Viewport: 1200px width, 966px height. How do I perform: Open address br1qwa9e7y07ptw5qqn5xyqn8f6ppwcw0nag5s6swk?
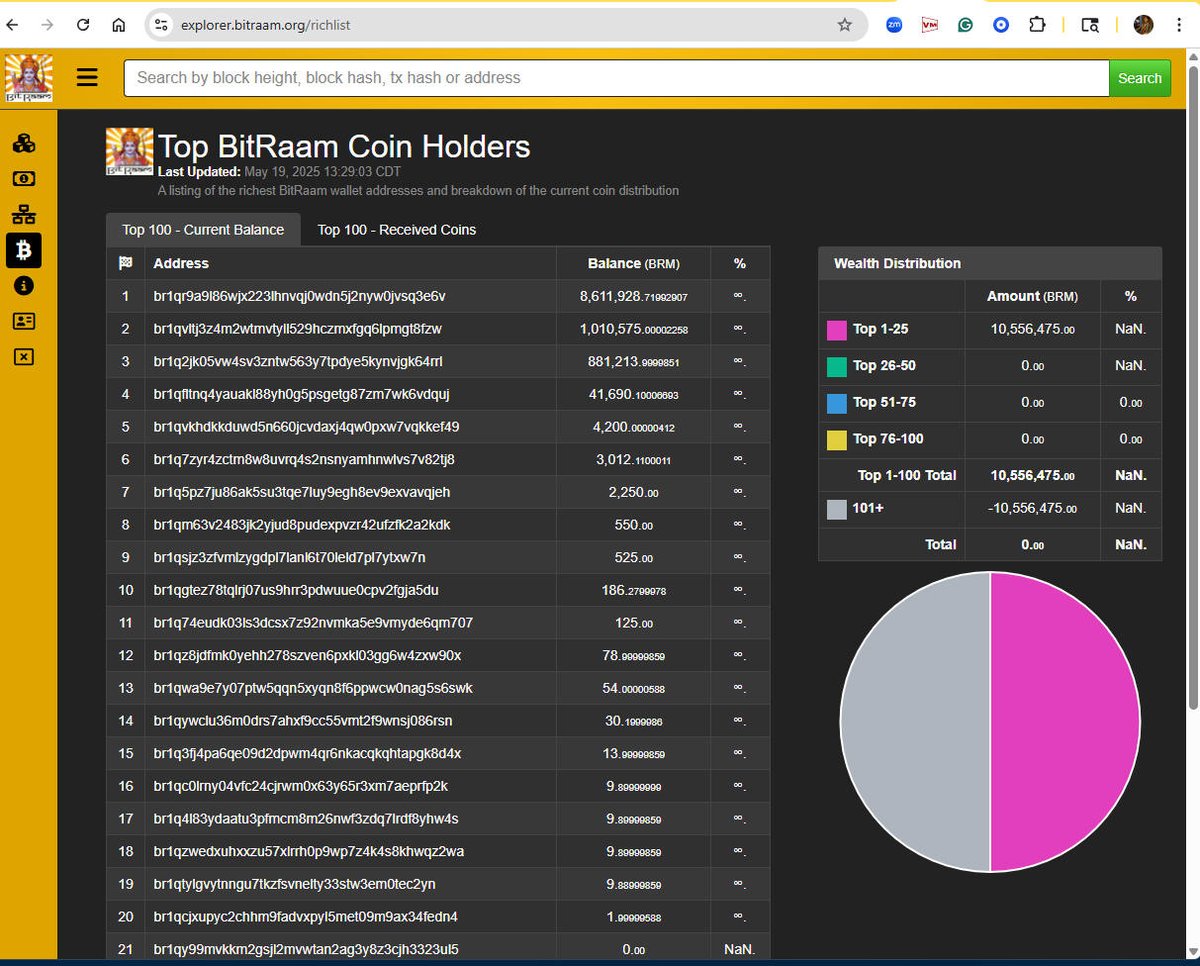coord(313,688)
